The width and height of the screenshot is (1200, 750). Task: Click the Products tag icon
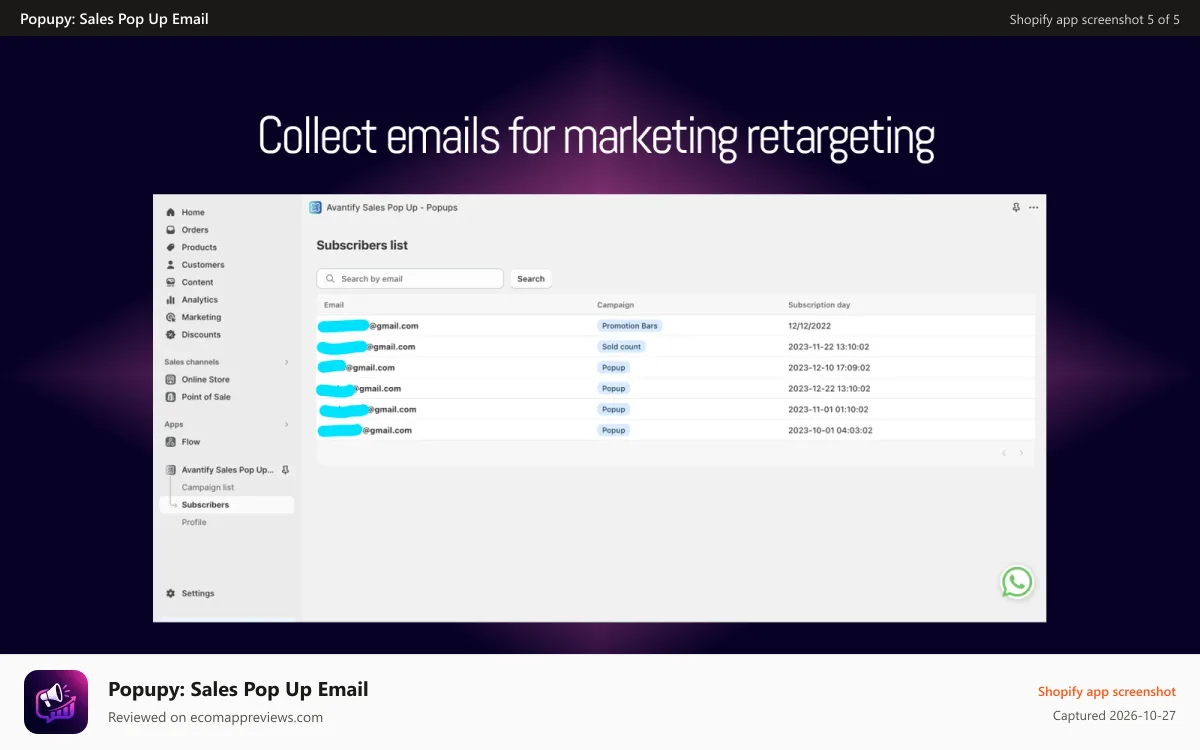click(170, 247)
